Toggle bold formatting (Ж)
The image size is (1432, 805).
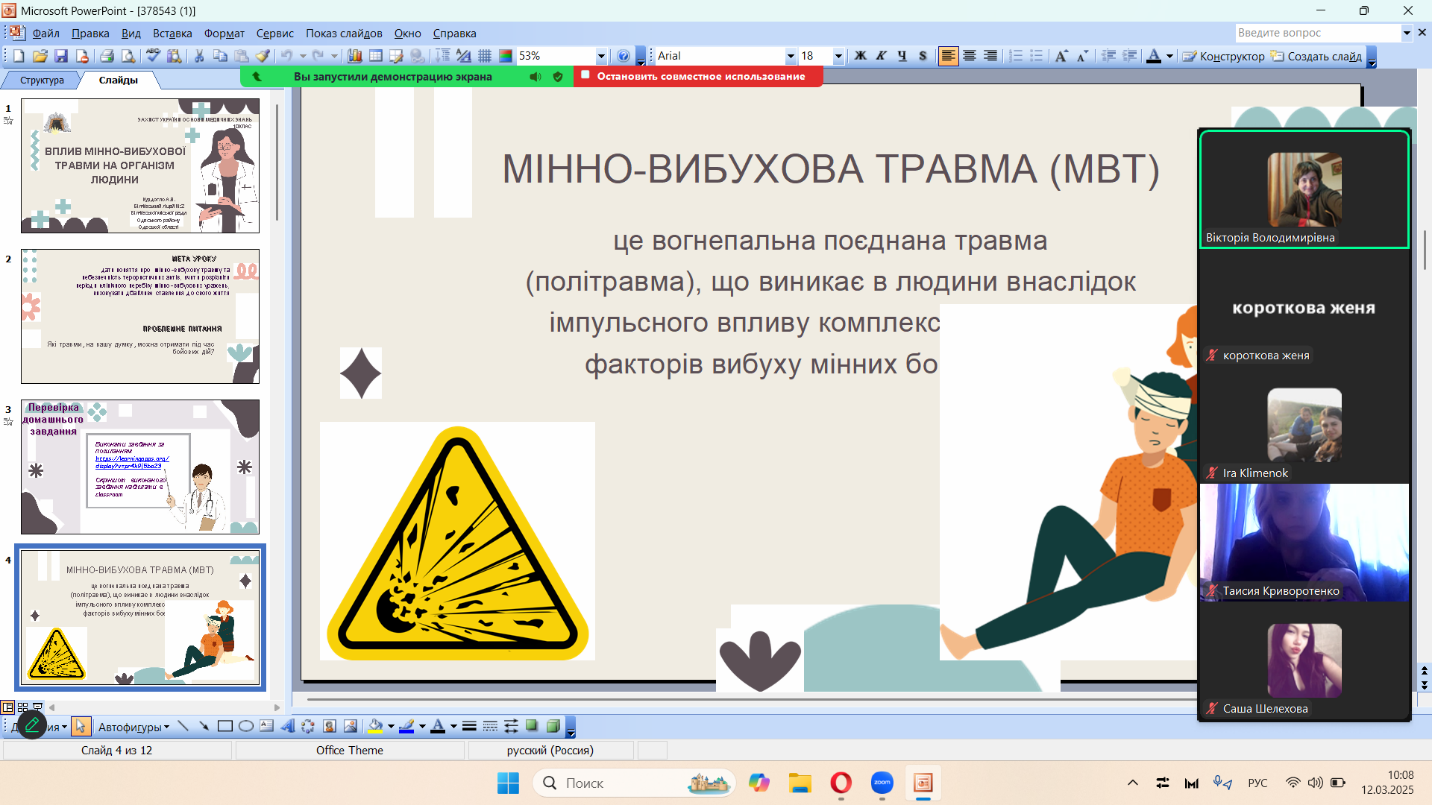click(860, 56)
